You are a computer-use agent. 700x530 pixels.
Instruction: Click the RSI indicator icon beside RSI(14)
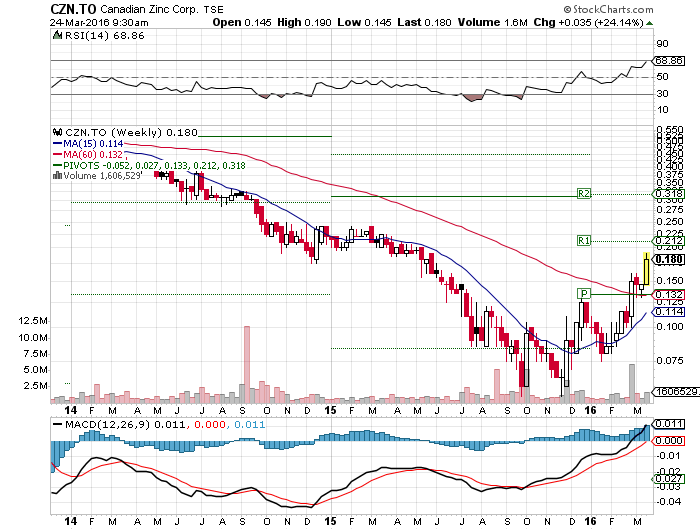point(57,35)
